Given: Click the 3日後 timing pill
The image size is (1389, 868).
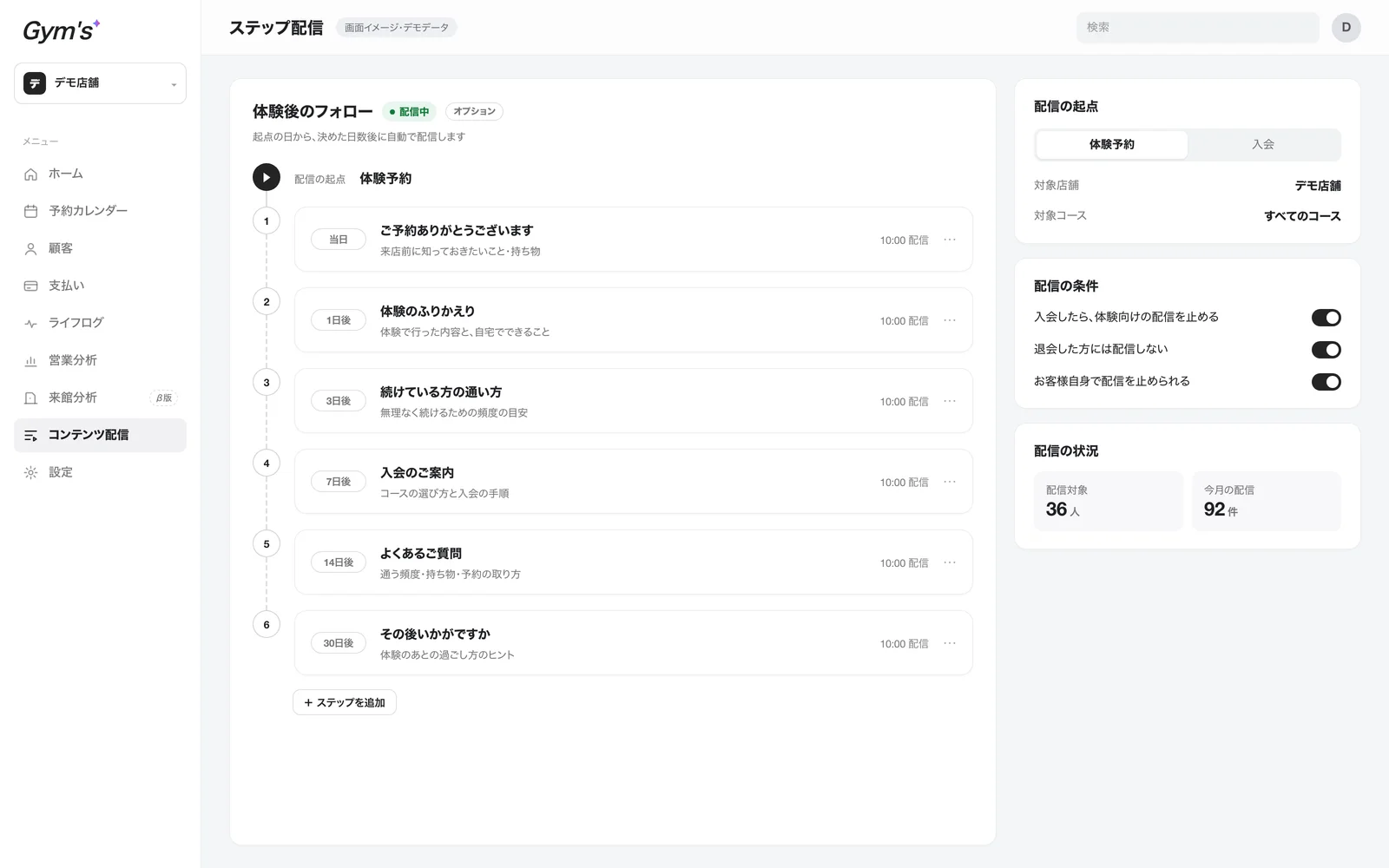Looking at the screenshot, I should point(339,401).
